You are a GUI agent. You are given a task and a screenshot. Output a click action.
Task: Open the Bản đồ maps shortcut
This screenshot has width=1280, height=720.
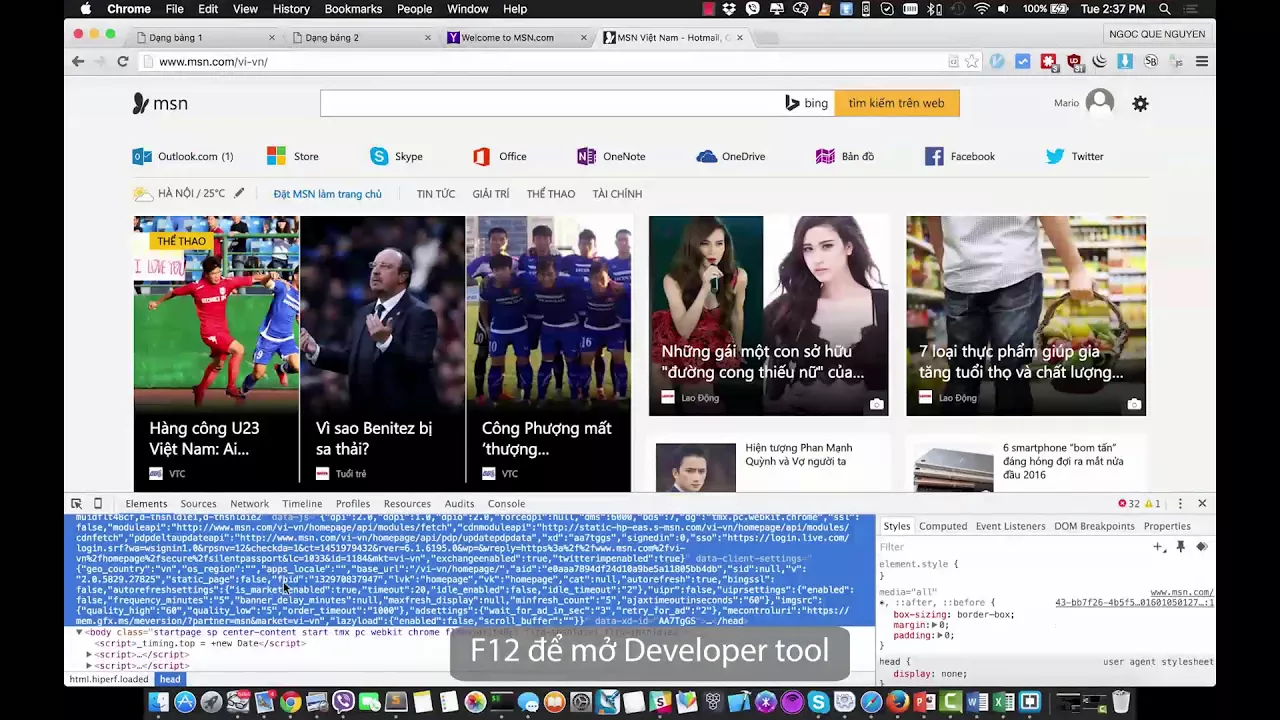[845, 156]
